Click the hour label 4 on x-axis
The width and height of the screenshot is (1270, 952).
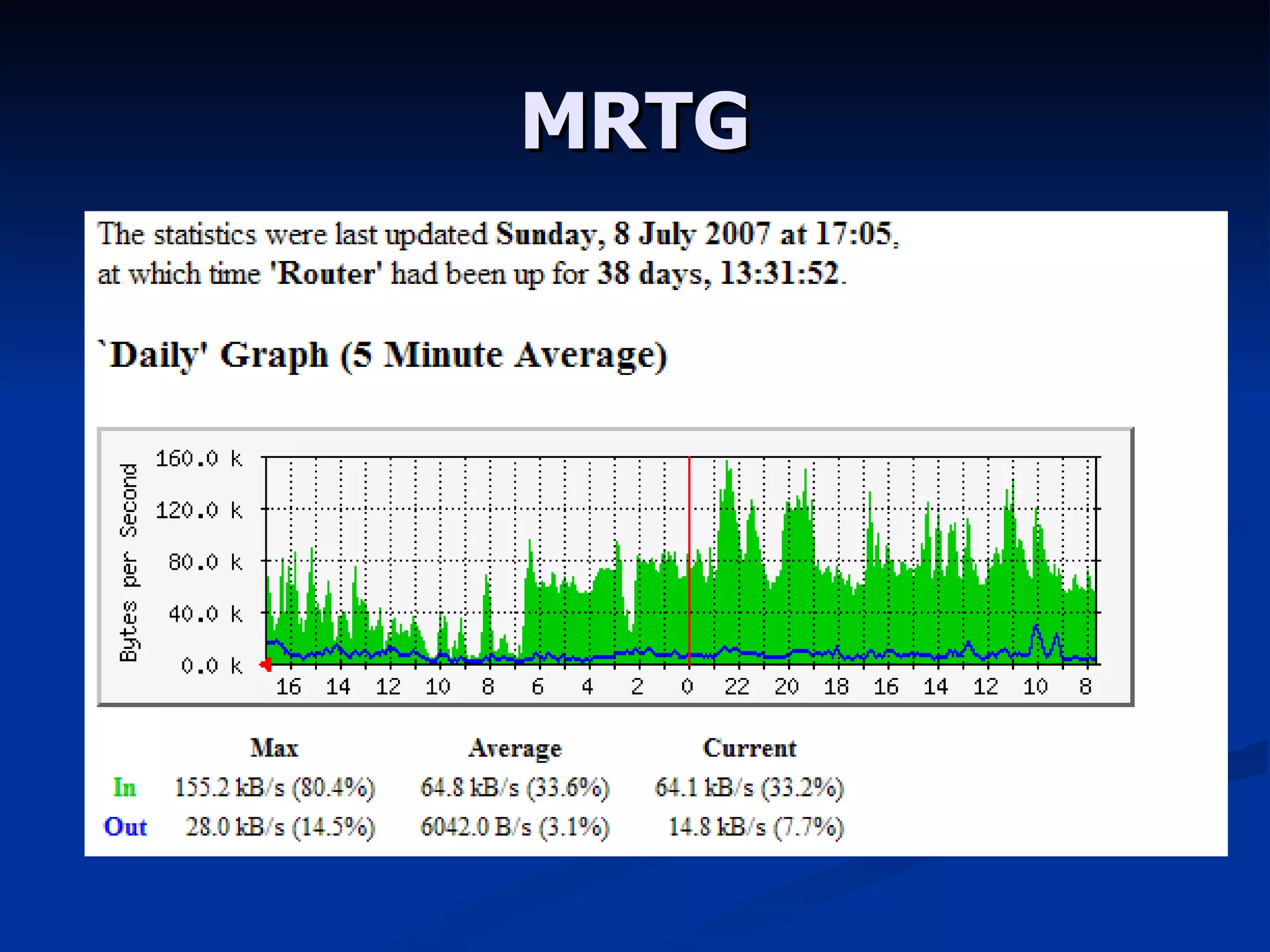pyautogui.click(x=587, y=687)
